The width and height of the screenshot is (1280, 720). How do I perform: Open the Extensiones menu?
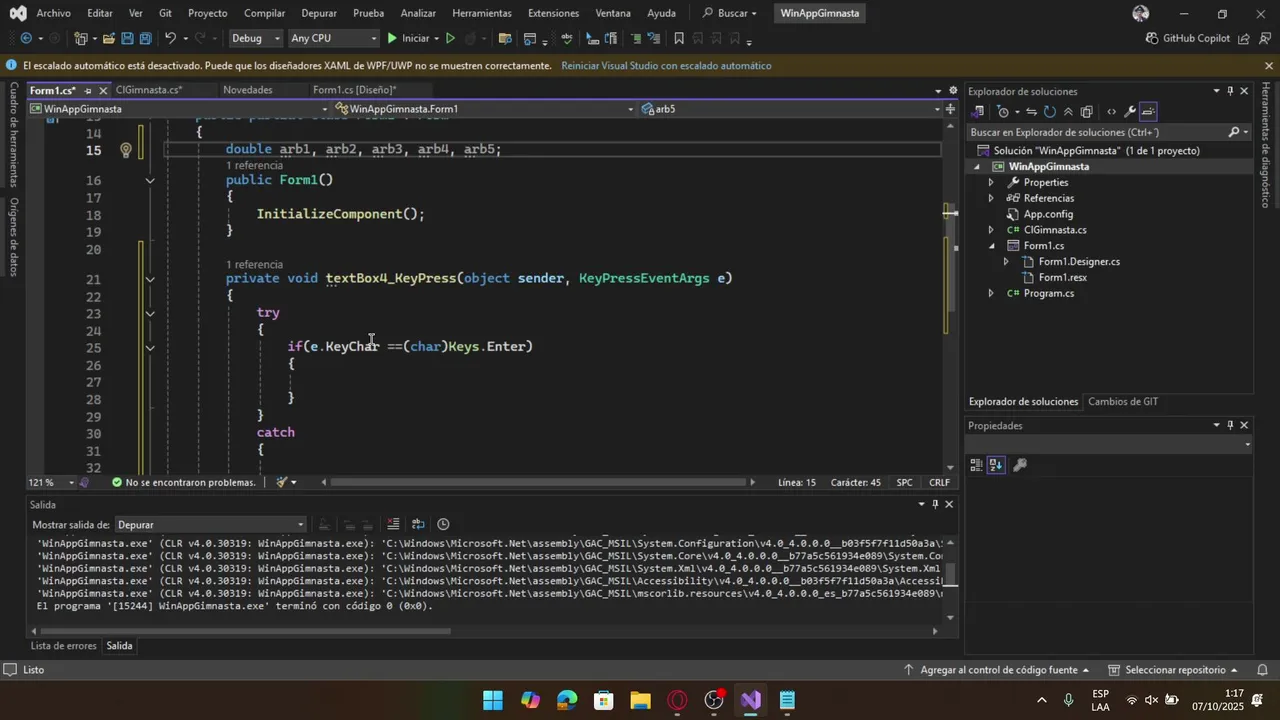click(x=553, y=13)
